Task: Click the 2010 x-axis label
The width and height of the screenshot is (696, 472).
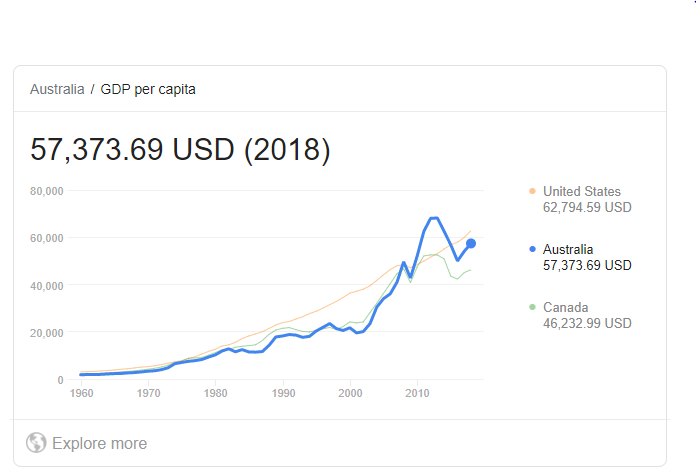Action: 417,393
